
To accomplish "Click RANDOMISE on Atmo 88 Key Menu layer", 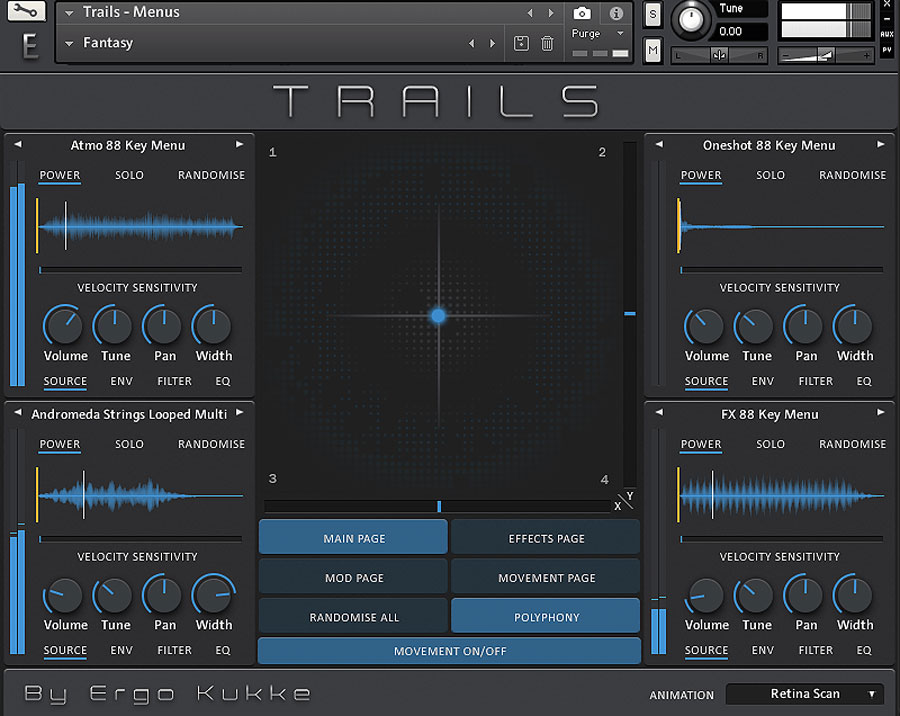I will [x=211, y=175].
